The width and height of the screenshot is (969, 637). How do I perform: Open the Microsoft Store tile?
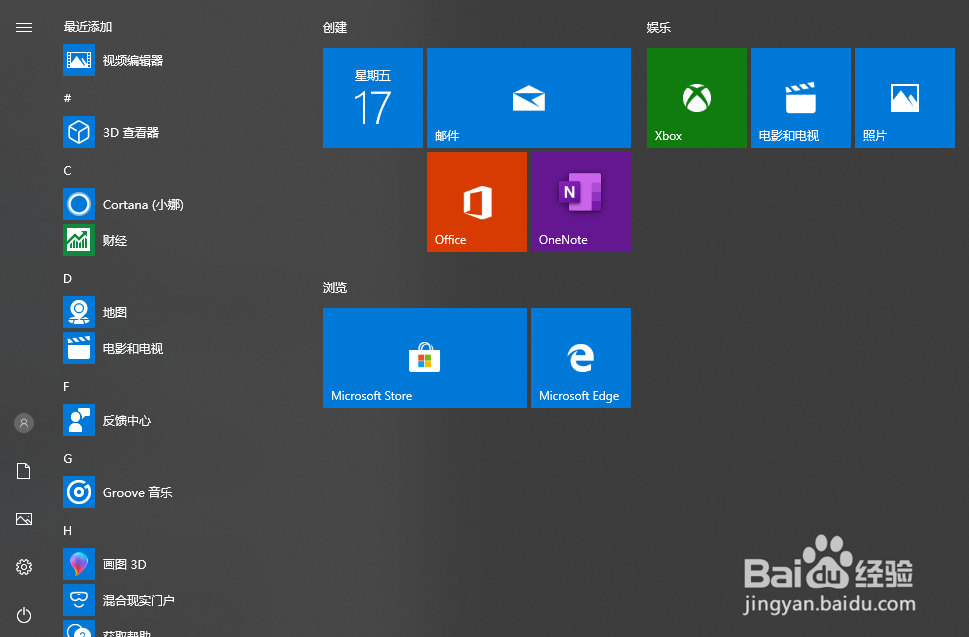[x=425, y=358]
